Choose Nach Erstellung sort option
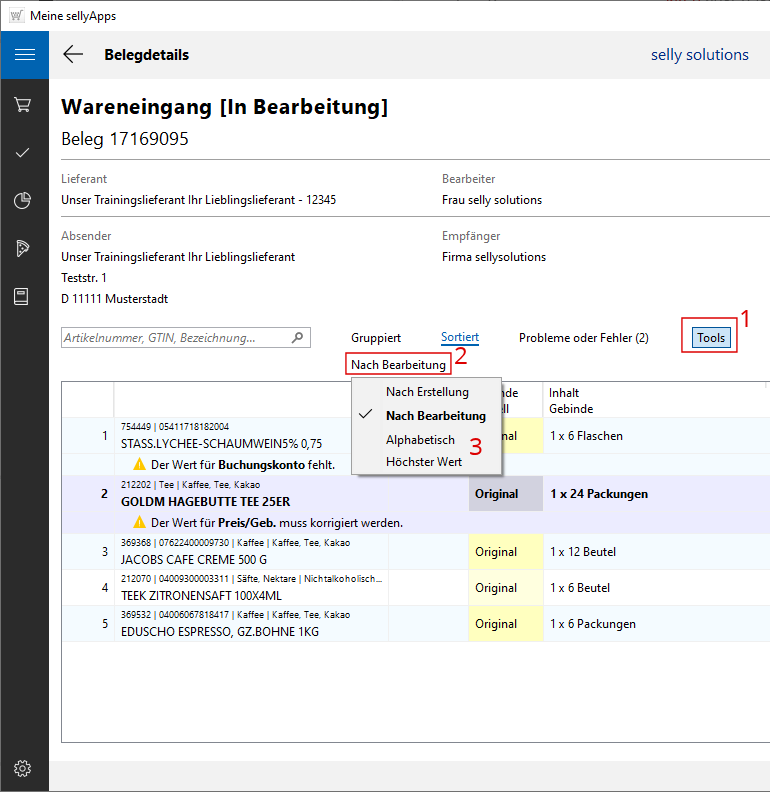Image resolution: width=770 pixels, height=792 pixels. [x=427, y=392]
